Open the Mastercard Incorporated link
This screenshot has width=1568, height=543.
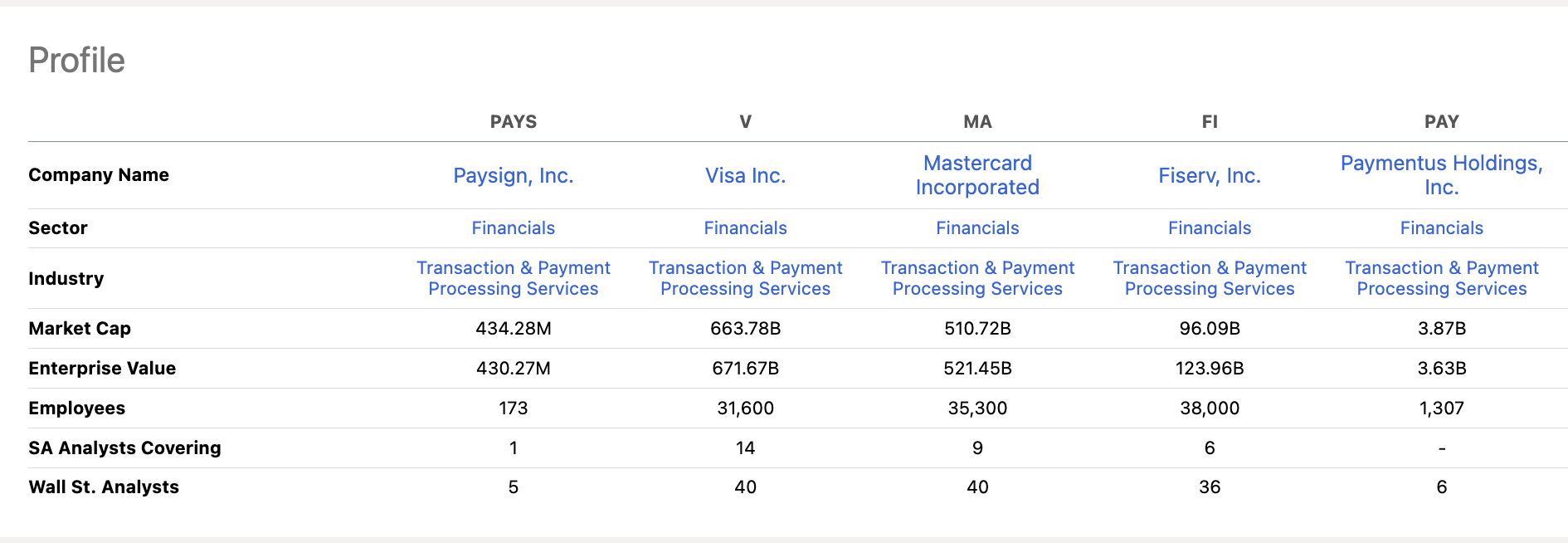976,175
